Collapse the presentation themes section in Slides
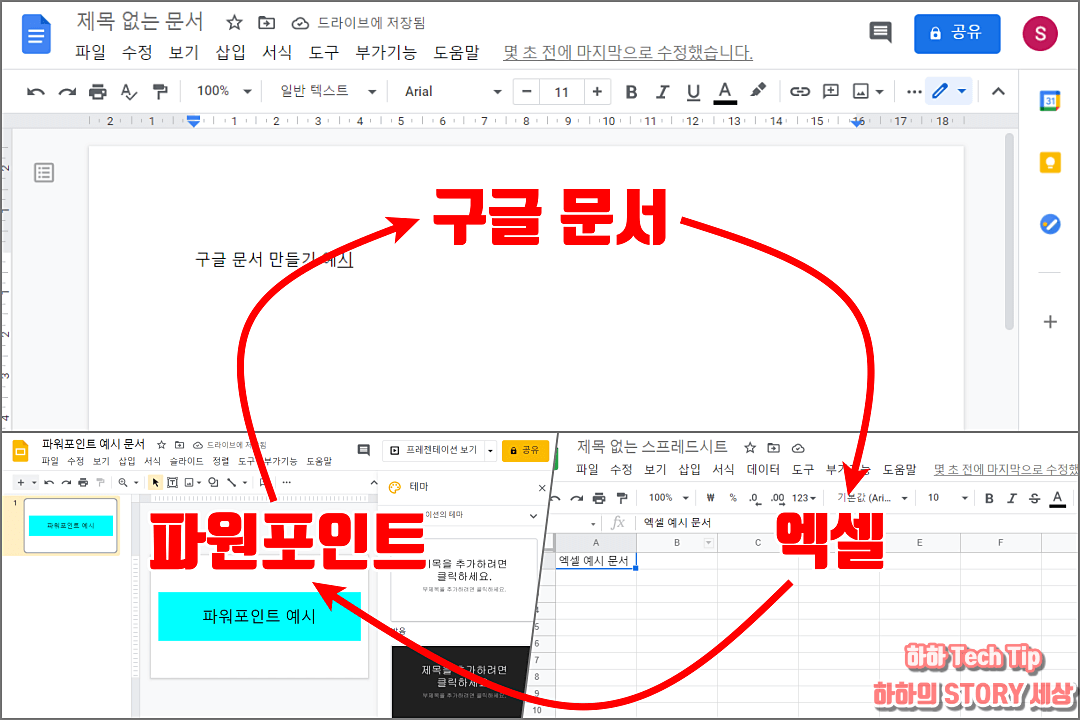This screenshot has height=720, width=1080. point(533,515)
